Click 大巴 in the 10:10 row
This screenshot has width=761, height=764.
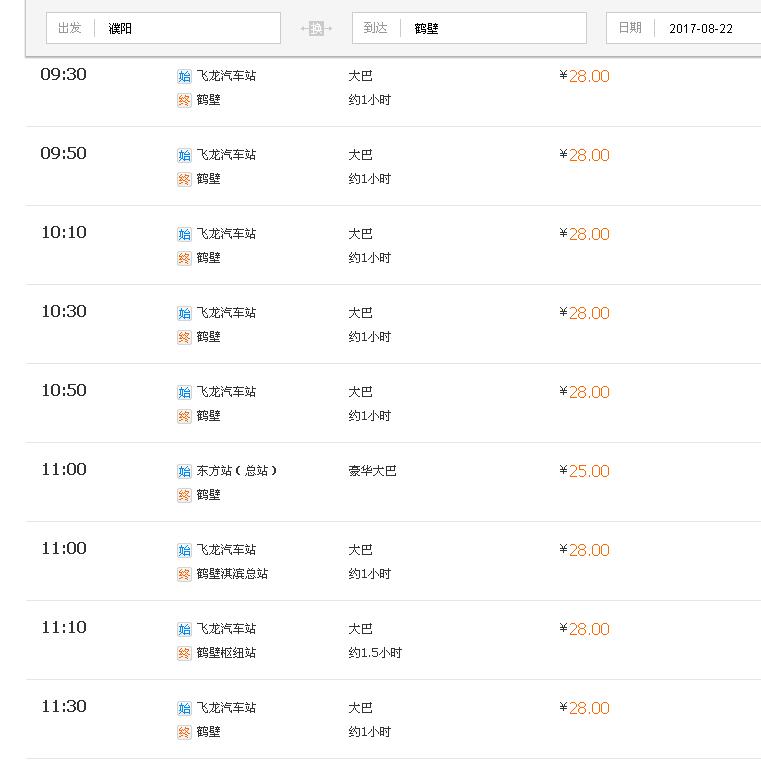coord(360,234)
